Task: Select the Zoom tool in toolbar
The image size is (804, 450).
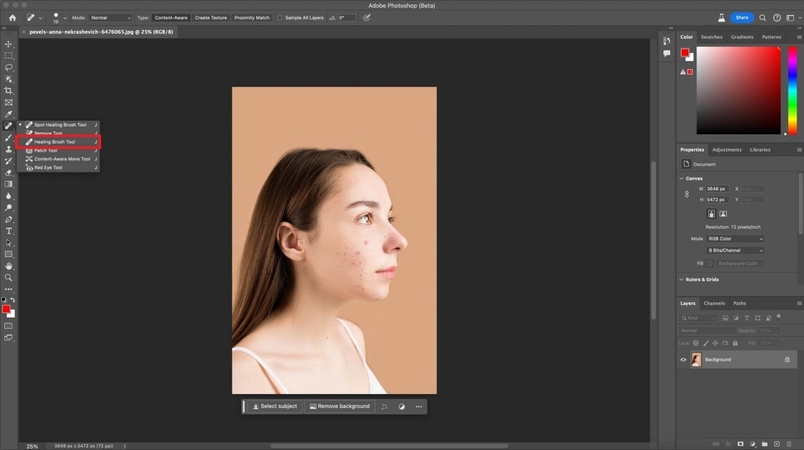Action: pyautogui.click(x=9, y=277)
